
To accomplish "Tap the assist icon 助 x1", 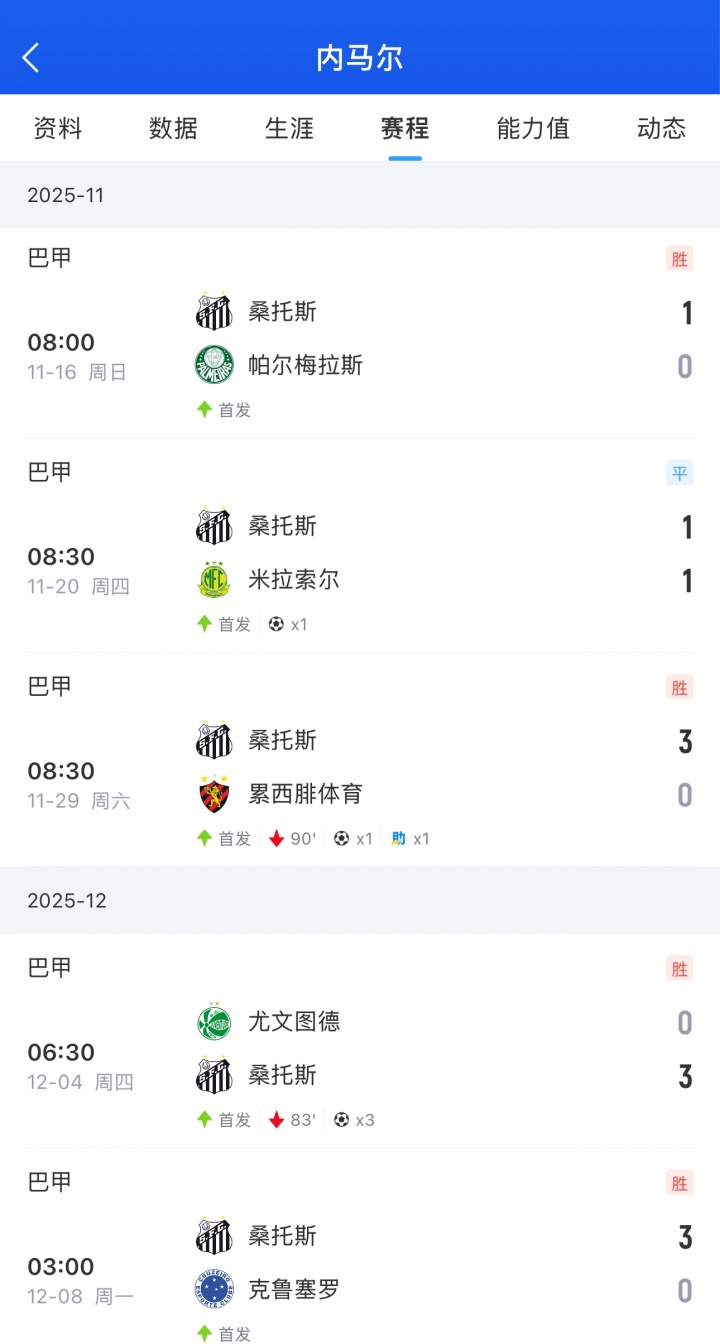I will (399, 839).
